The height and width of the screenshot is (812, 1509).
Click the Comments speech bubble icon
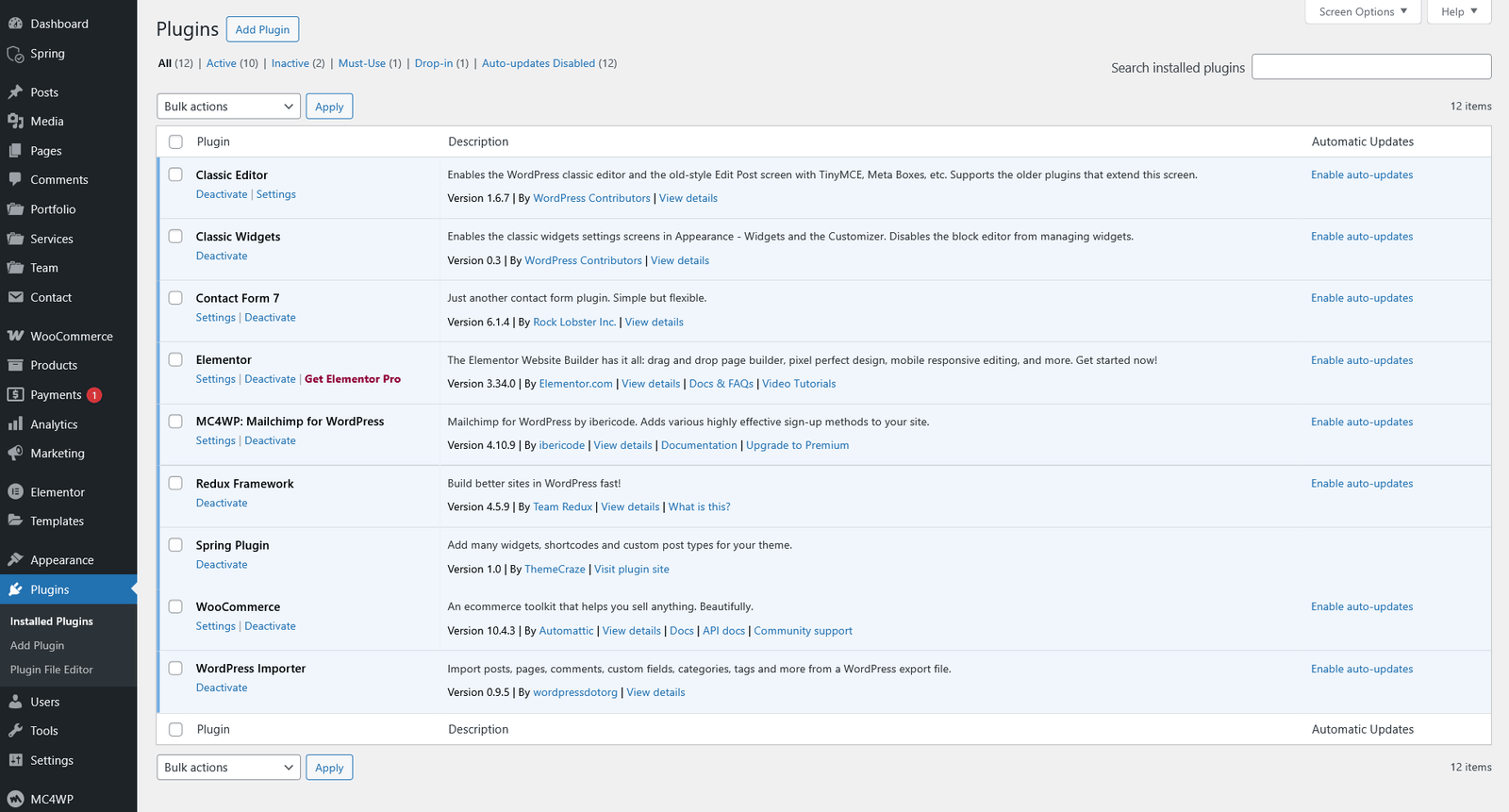[x=15, y=179]
